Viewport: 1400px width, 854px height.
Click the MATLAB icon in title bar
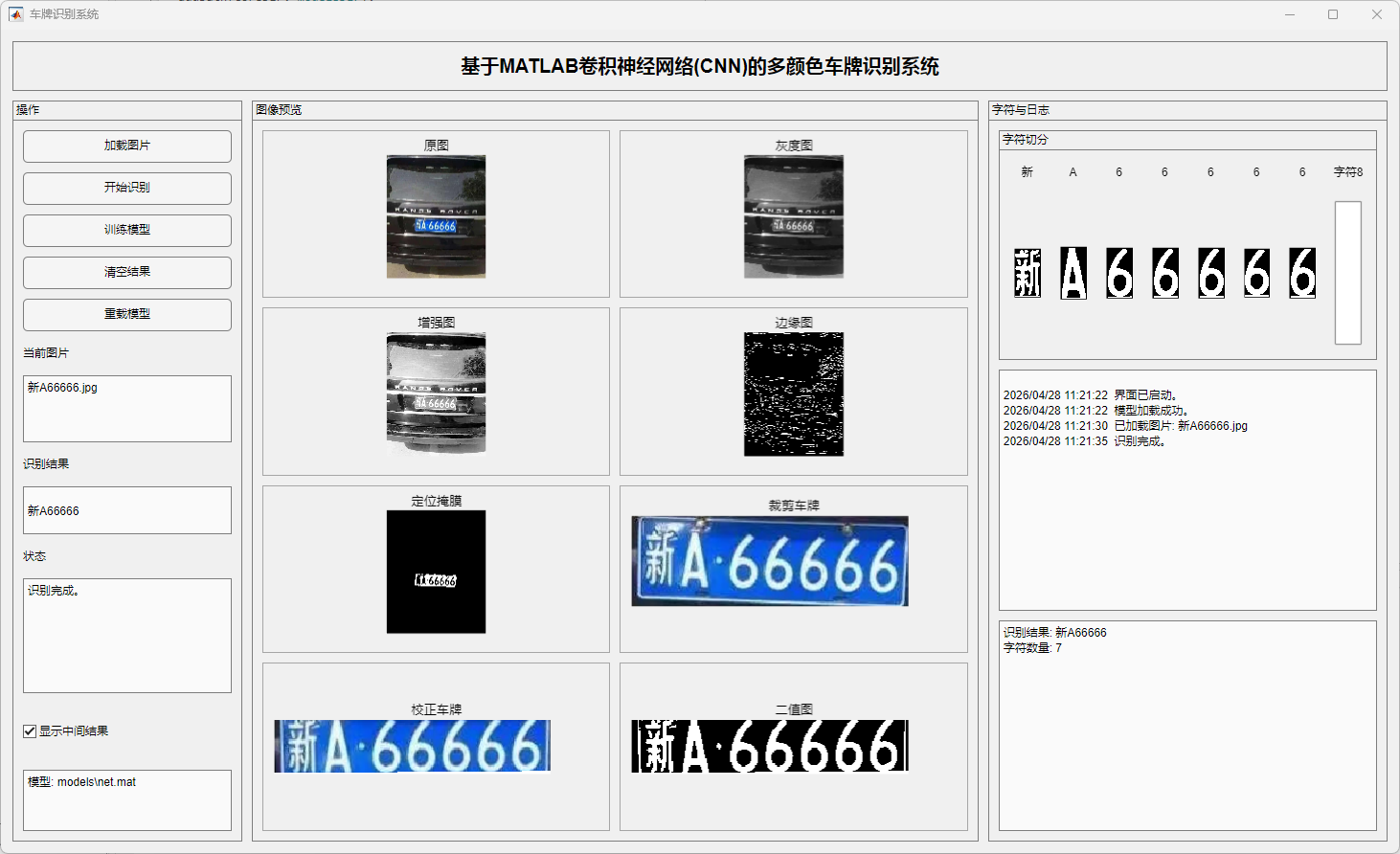tap(16, 14)
